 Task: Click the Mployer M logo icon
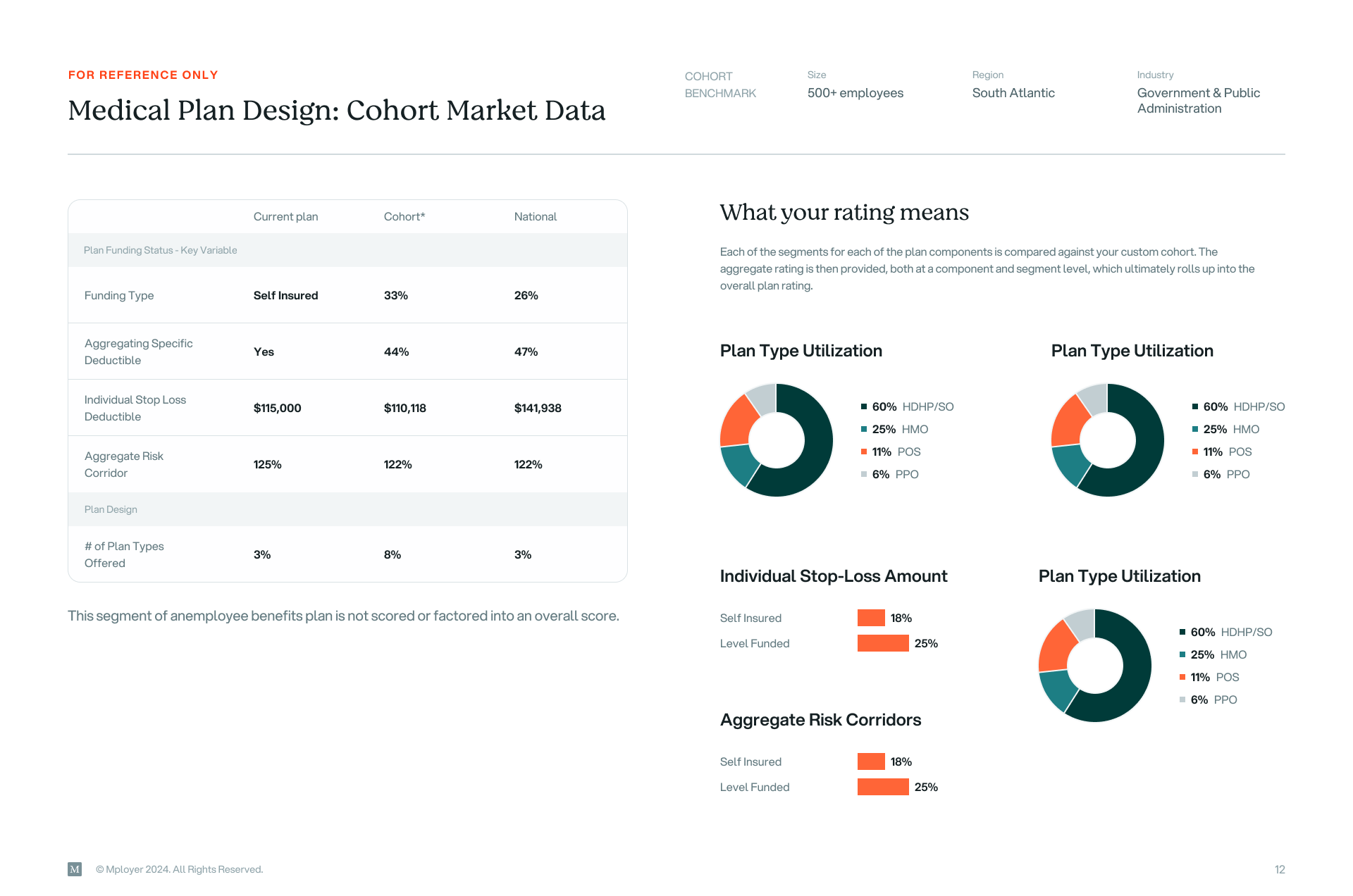[x=75, y=869]
